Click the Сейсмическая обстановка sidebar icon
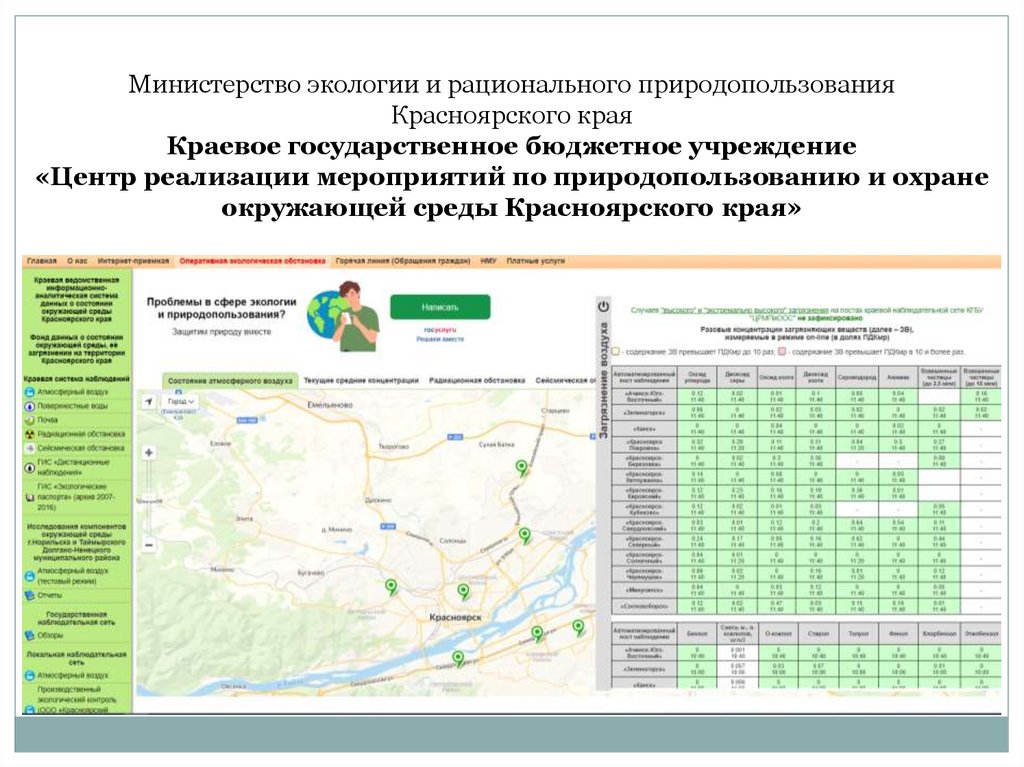The width and height of the screenshot is (1024, 767). pyautogui.click(x=28, y=449)
